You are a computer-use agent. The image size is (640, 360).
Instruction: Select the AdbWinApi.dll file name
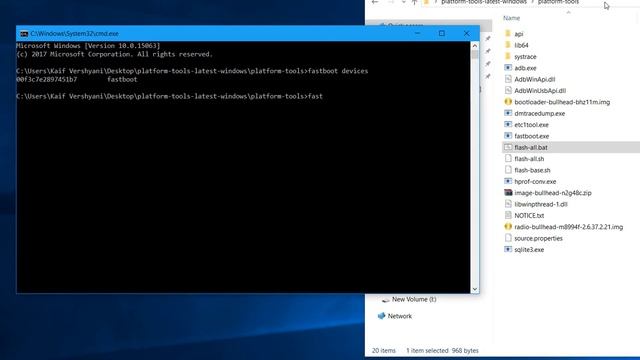tap(535, 80)
